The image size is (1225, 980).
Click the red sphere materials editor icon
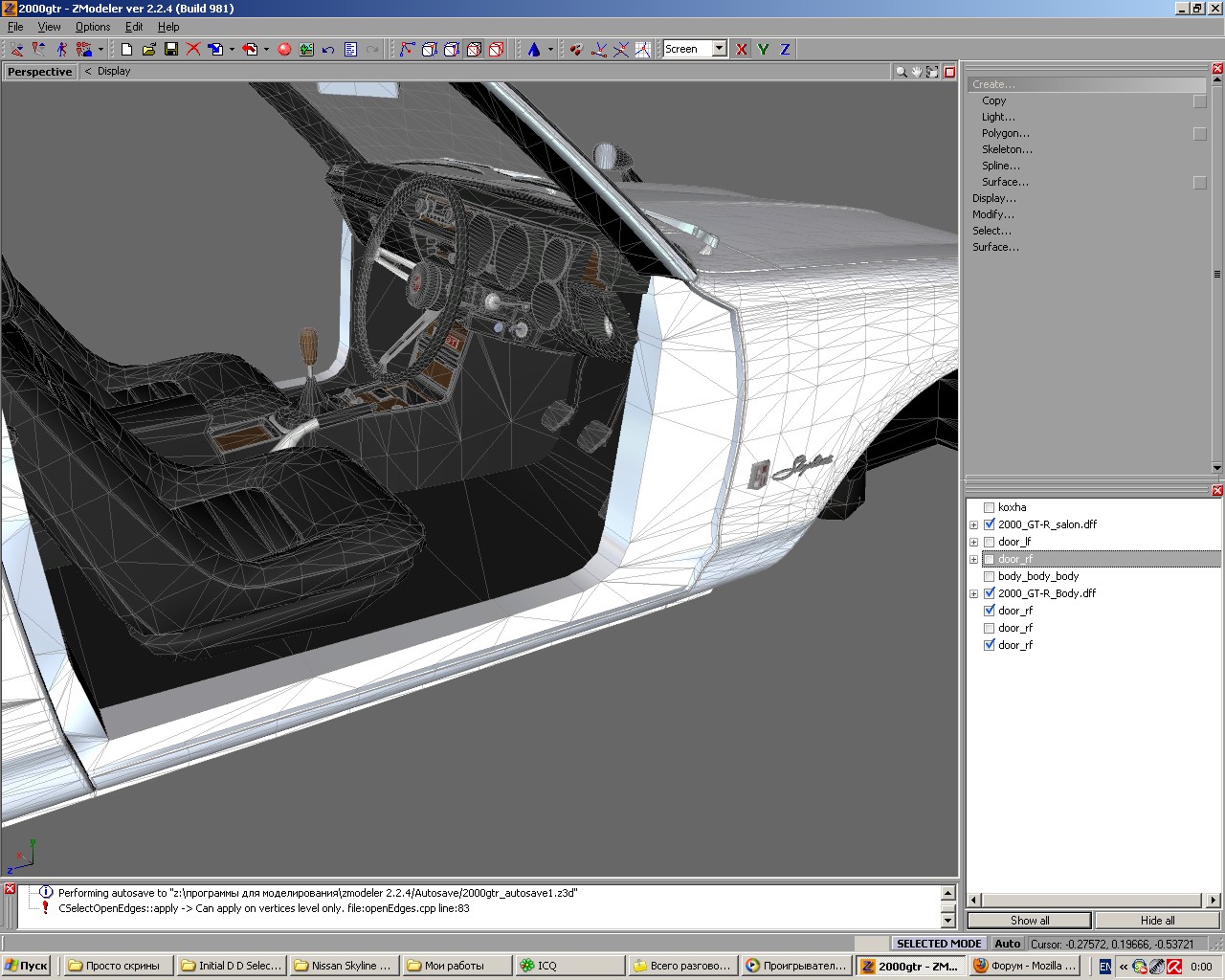tap(284, 49)
